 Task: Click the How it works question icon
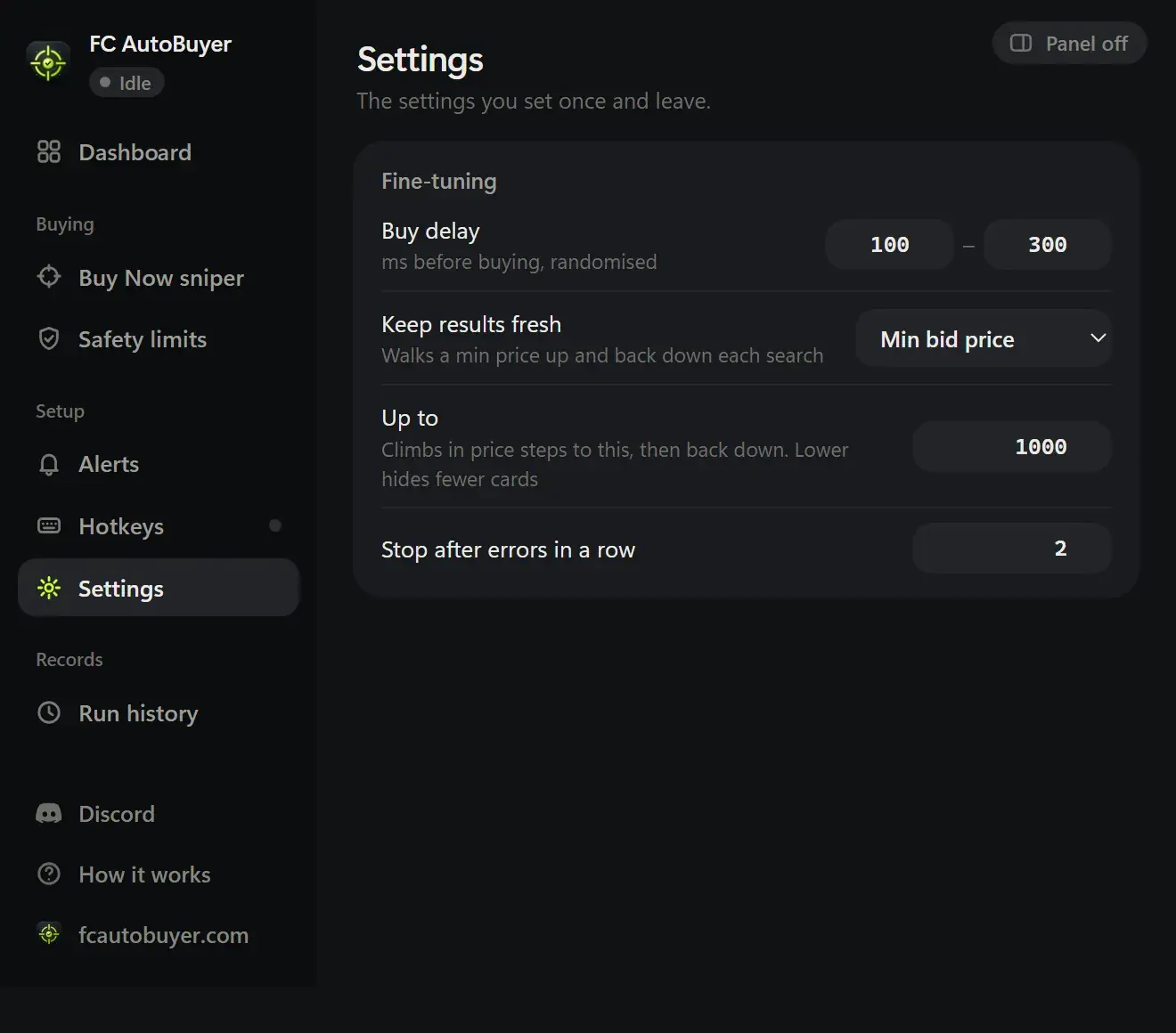pos(49,874)
